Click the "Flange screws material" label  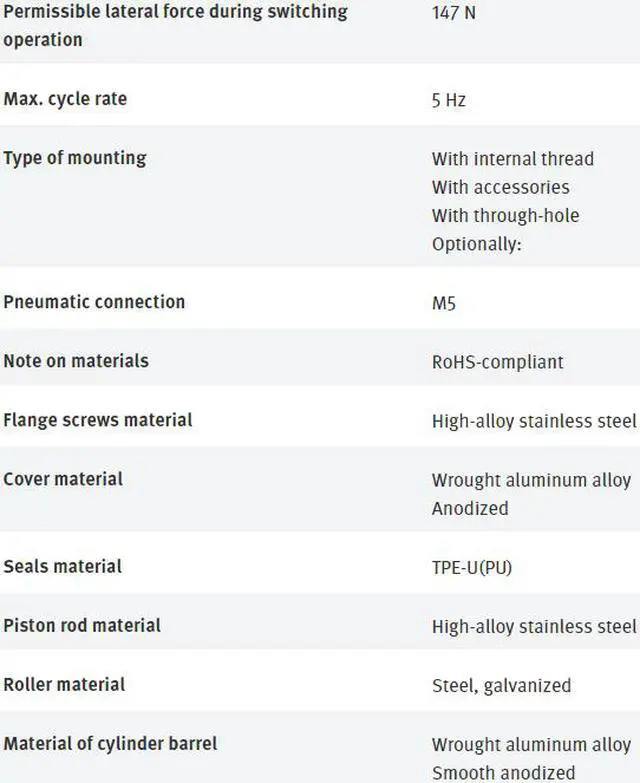[x=98, y=419]
